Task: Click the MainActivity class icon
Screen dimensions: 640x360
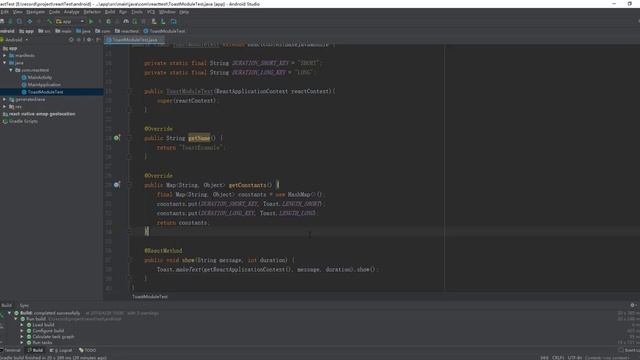Action: coord(24,77)
